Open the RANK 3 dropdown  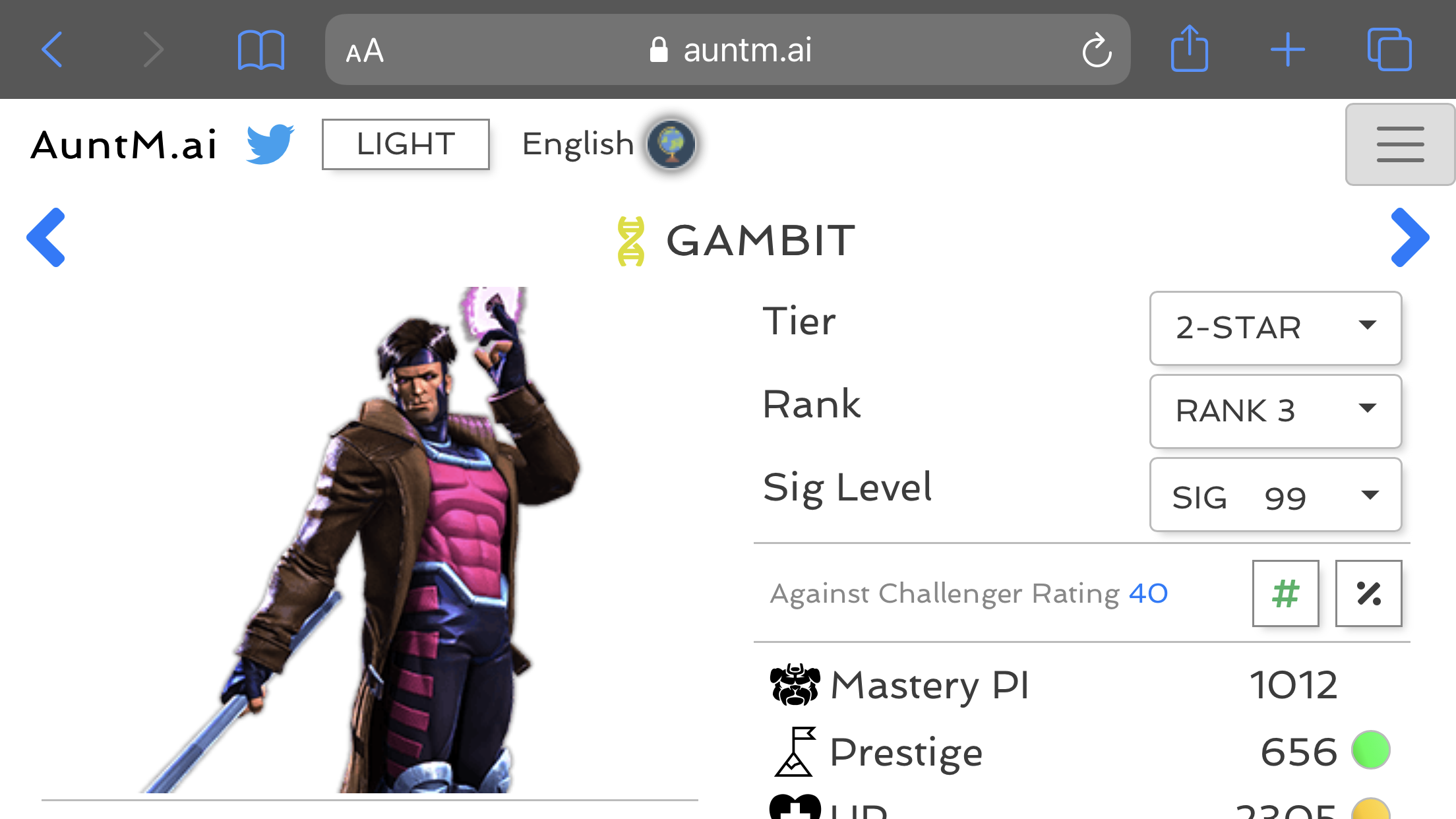tap(1275, 411)
